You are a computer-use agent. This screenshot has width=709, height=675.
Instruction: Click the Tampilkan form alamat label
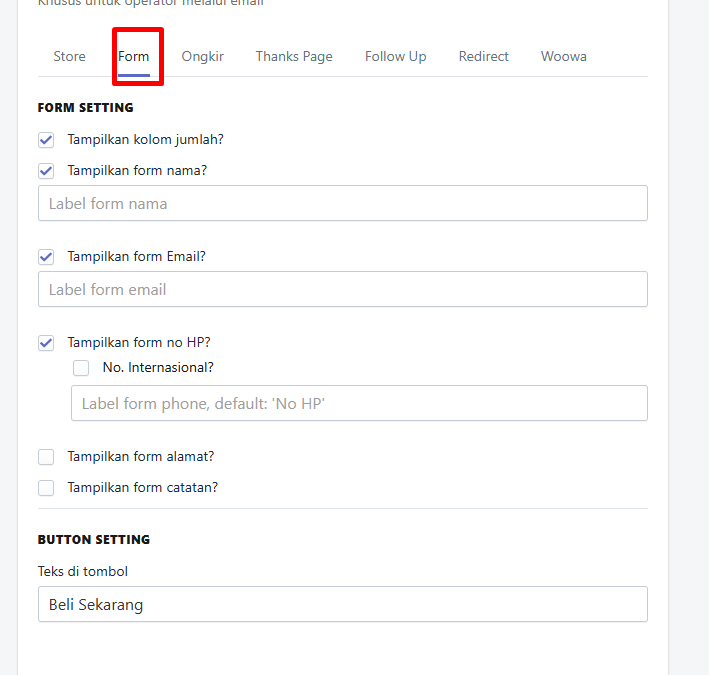141,457
